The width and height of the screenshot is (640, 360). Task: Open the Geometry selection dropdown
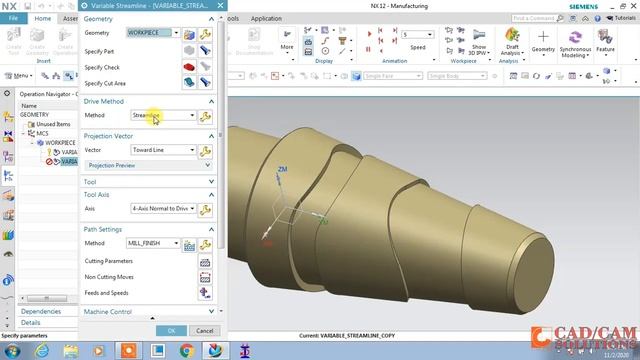tap(176, 33)
